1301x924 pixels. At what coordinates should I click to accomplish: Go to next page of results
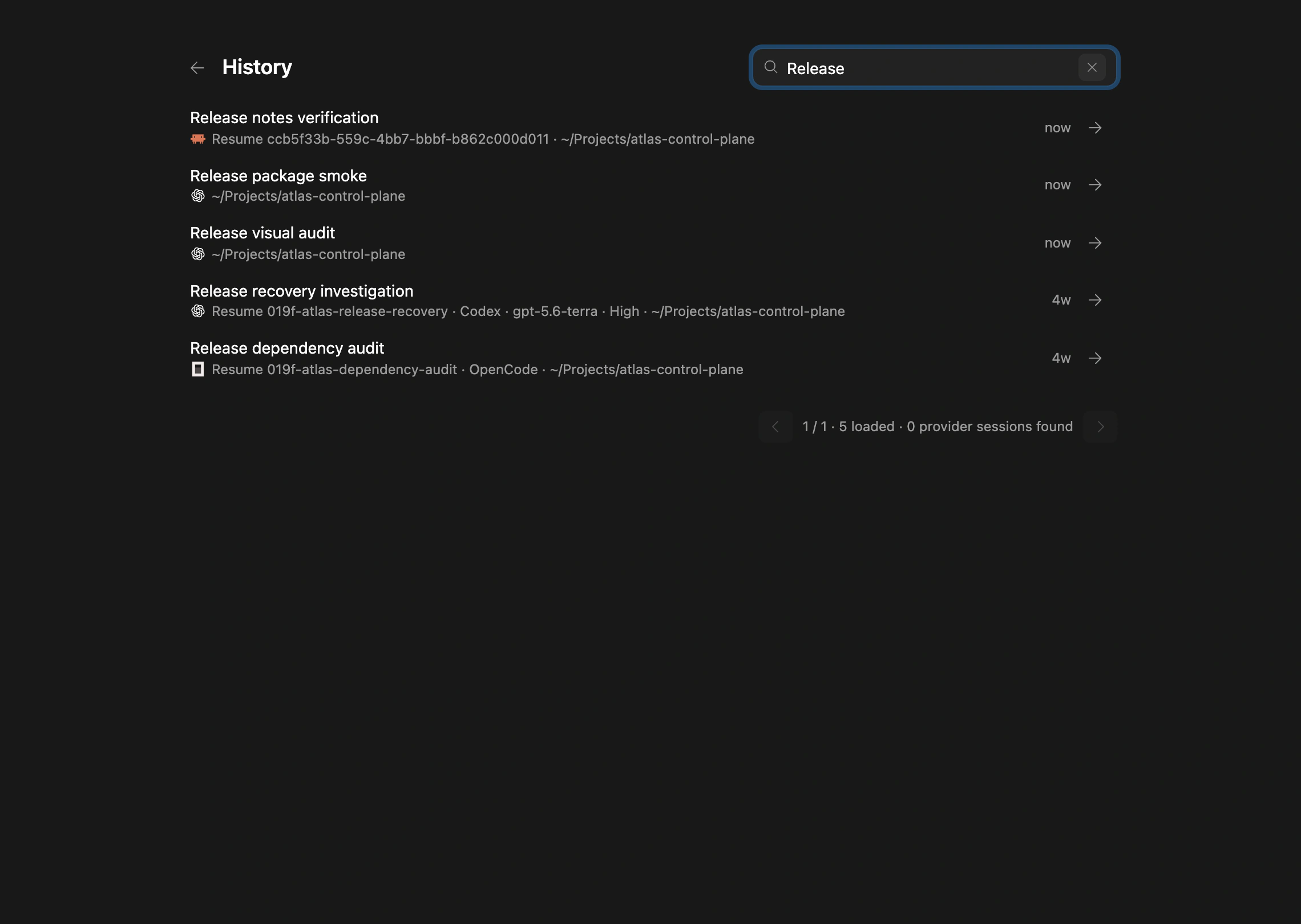click(x=1100, y=427)
